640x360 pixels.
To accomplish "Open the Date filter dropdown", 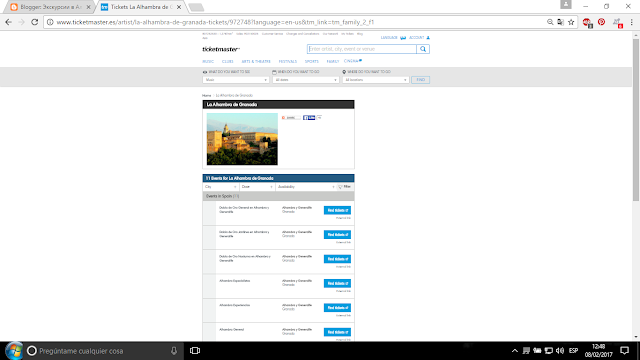I will pos(257,187).
